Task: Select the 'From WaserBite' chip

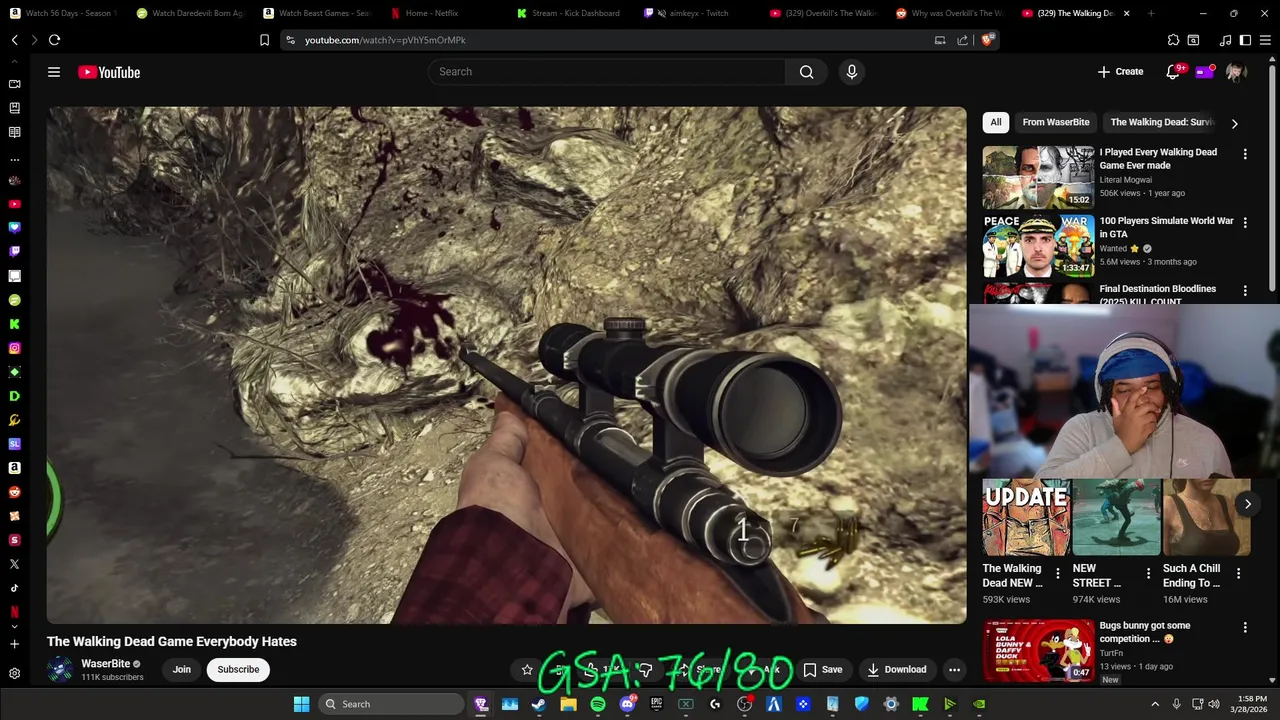Action: [1055, 122]
